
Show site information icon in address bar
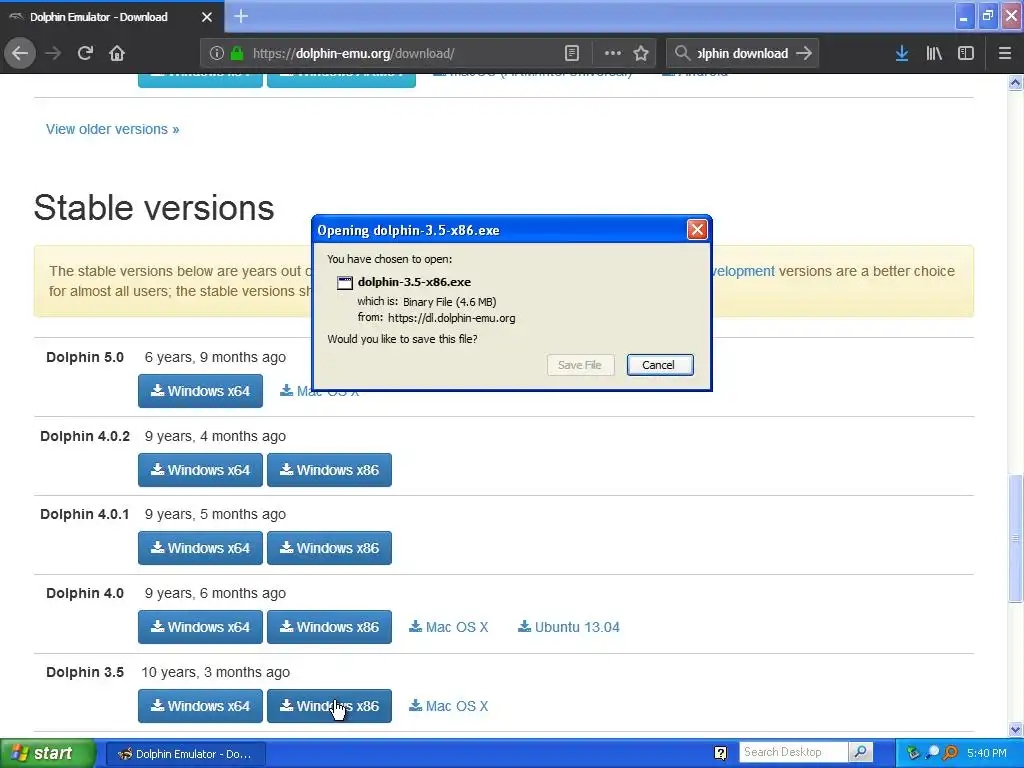(216, 54)
